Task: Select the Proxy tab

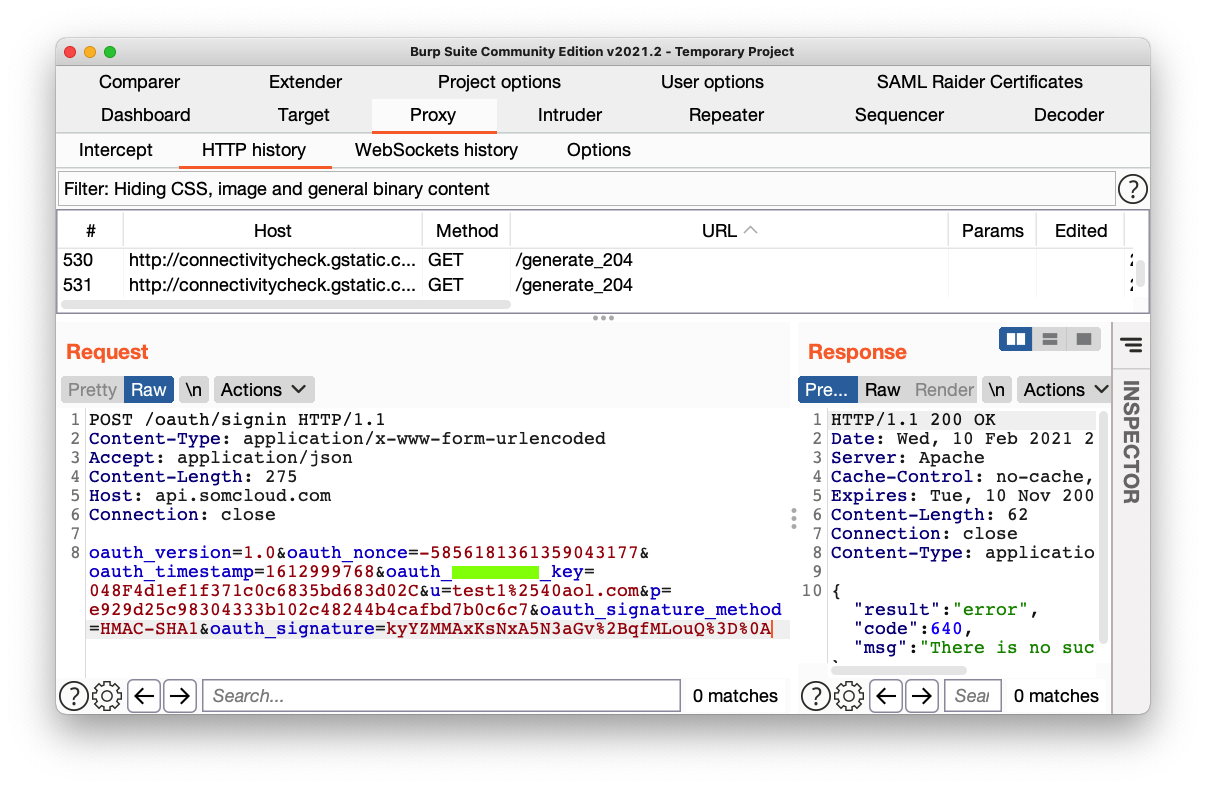Action: point(433,115)
